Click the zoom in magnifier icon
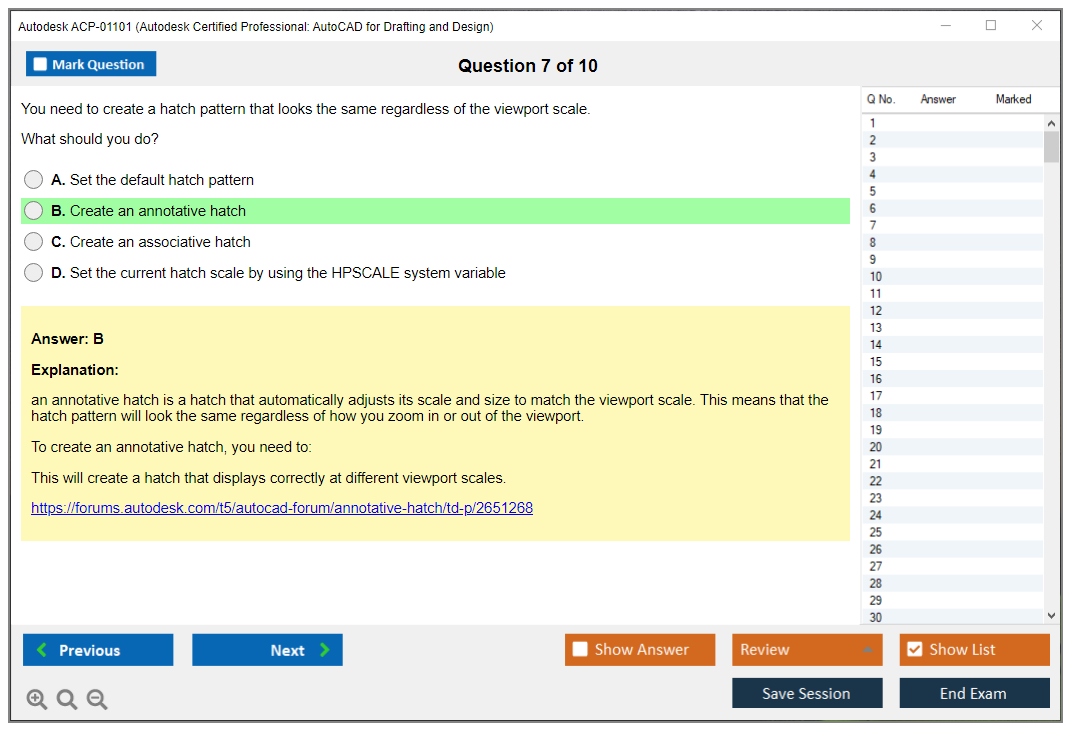Viewport: 1075px width, 735px height. pos(37,700)
